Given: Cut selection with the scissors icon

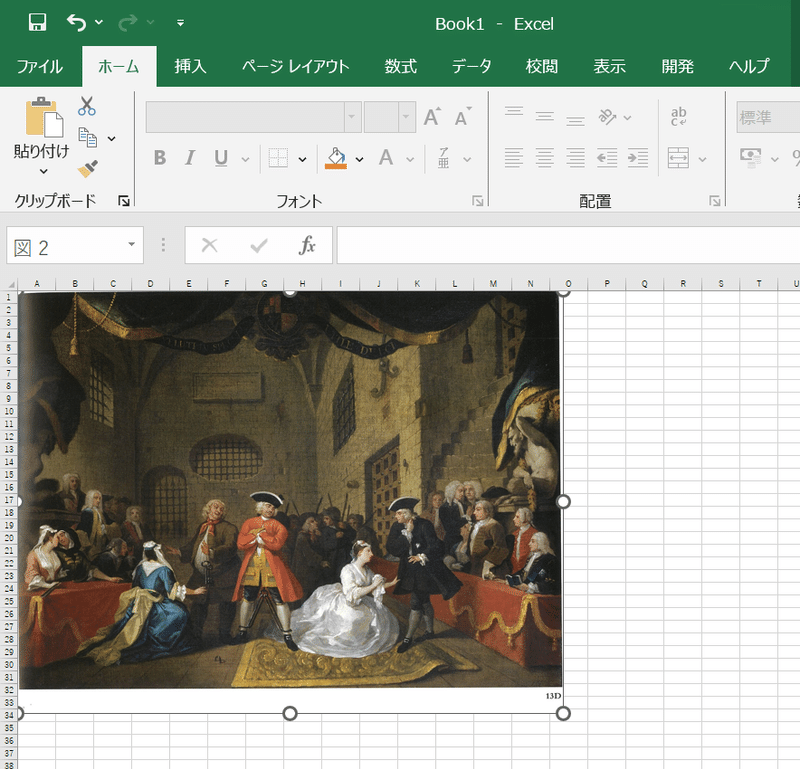Looking at the screenshot, I should 87,106.
